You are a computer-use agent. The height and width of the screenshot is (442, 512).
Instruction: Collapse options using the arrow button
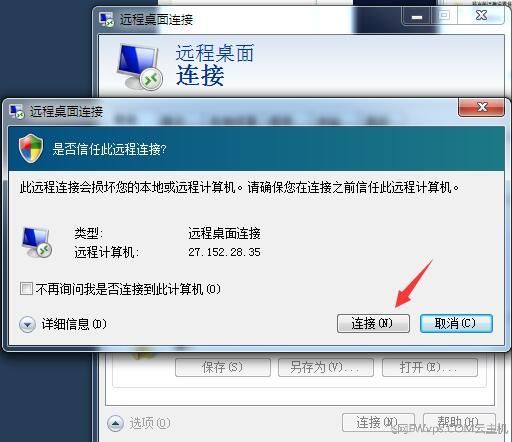click(x=115, y=423)
